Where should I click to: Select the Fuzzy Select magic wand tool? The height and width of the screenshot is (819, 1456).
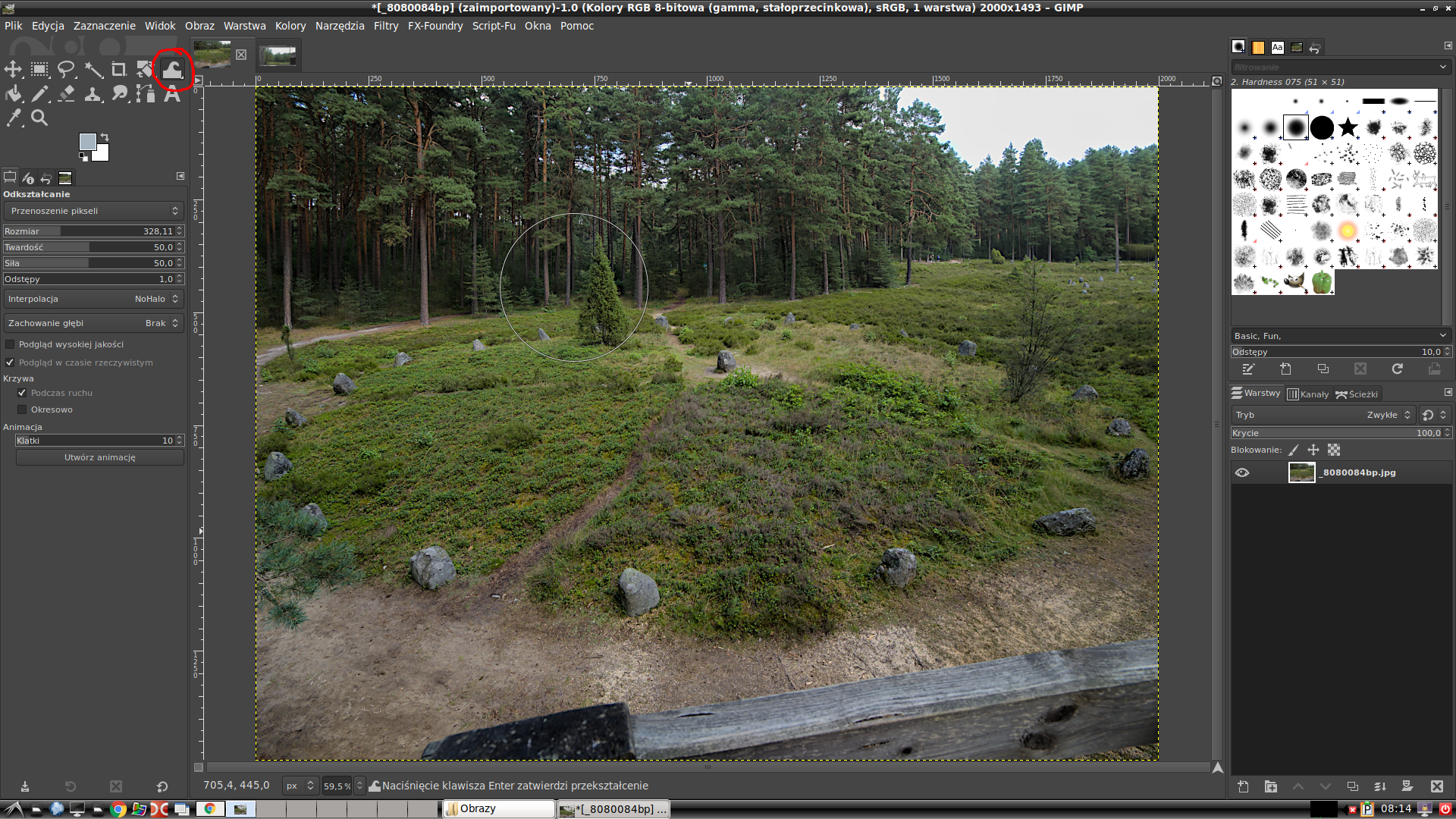[93, 70]
